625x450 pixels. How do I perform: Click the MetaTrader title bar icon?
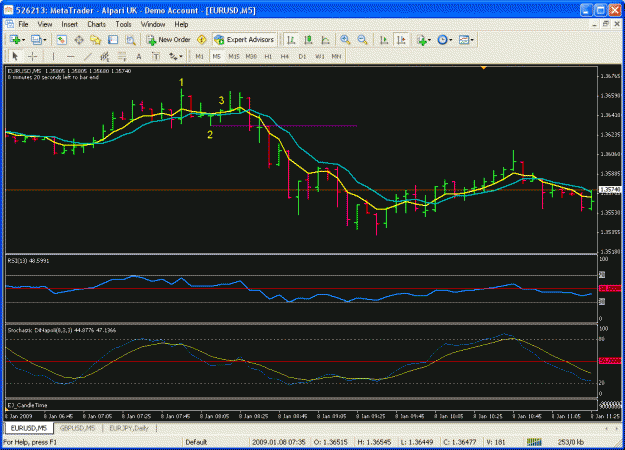tap(8, 10)
